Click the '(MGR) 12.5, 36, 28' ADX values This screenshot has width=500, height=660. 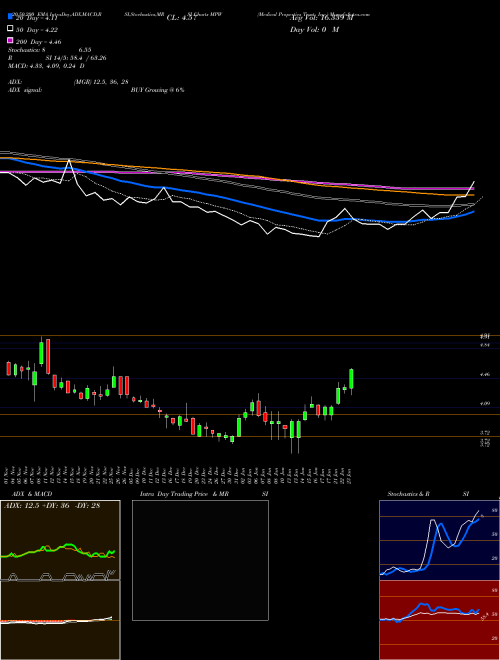101,82
